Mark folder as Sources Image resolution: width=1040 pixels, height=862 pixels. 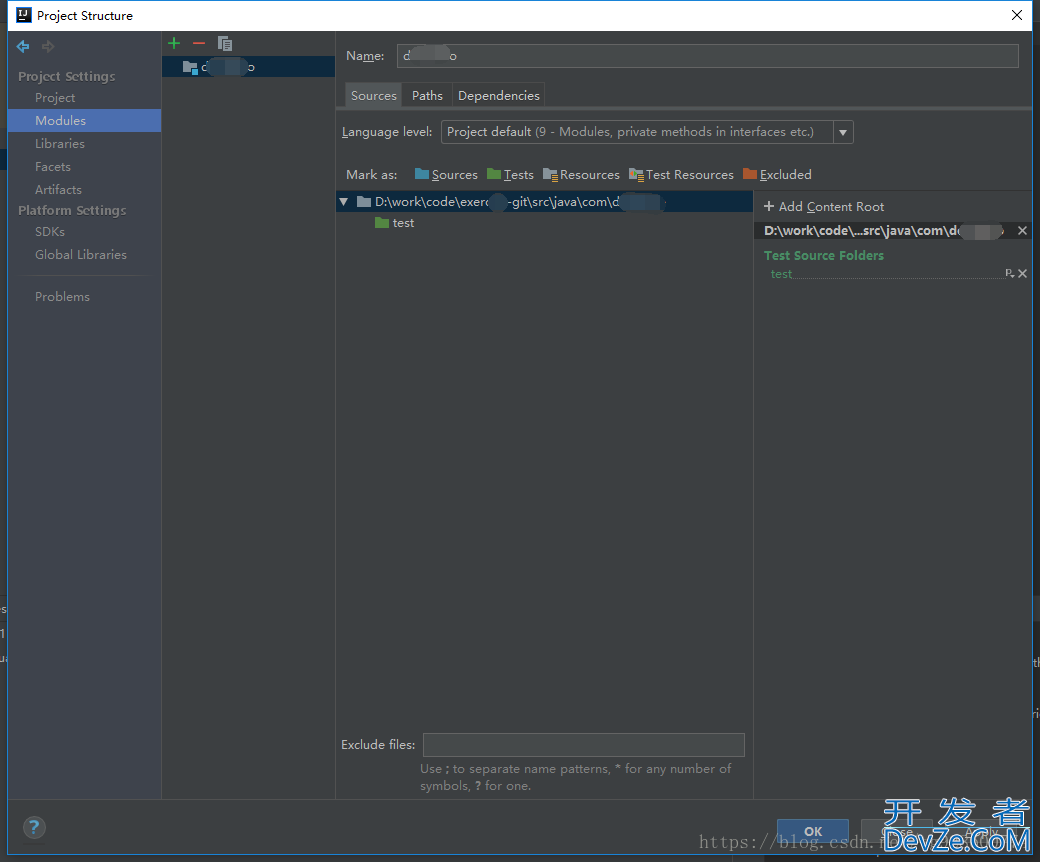(446, 174)
